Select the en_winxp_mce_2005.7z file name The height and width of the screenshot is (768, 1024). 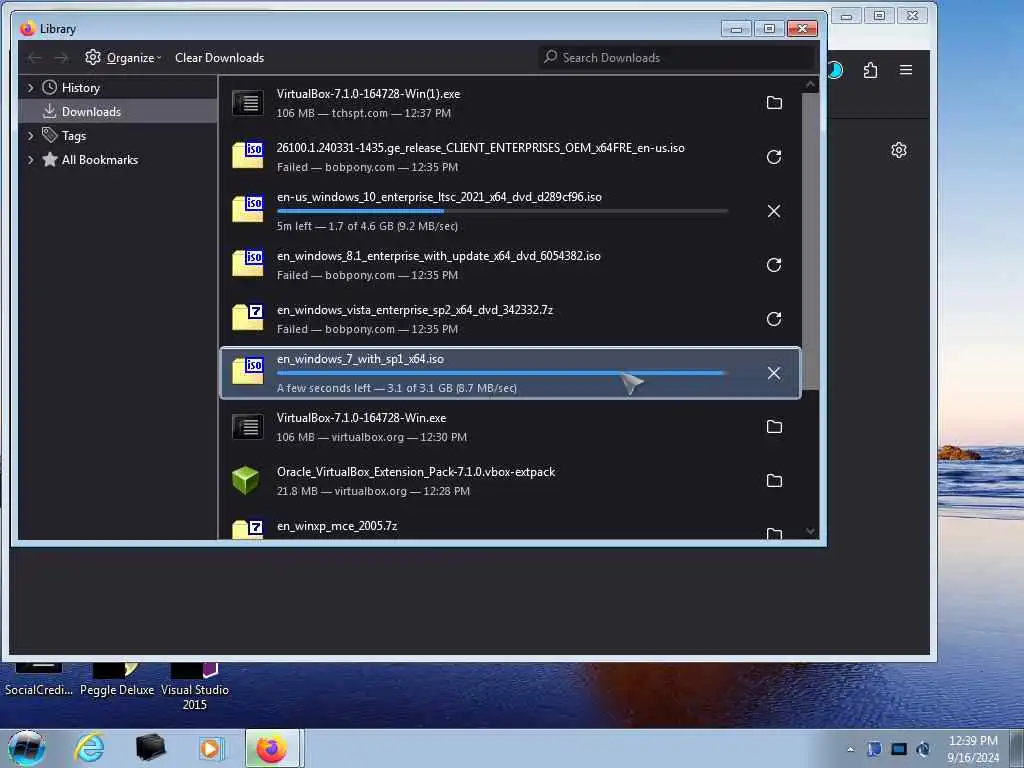tap(337, 526)
